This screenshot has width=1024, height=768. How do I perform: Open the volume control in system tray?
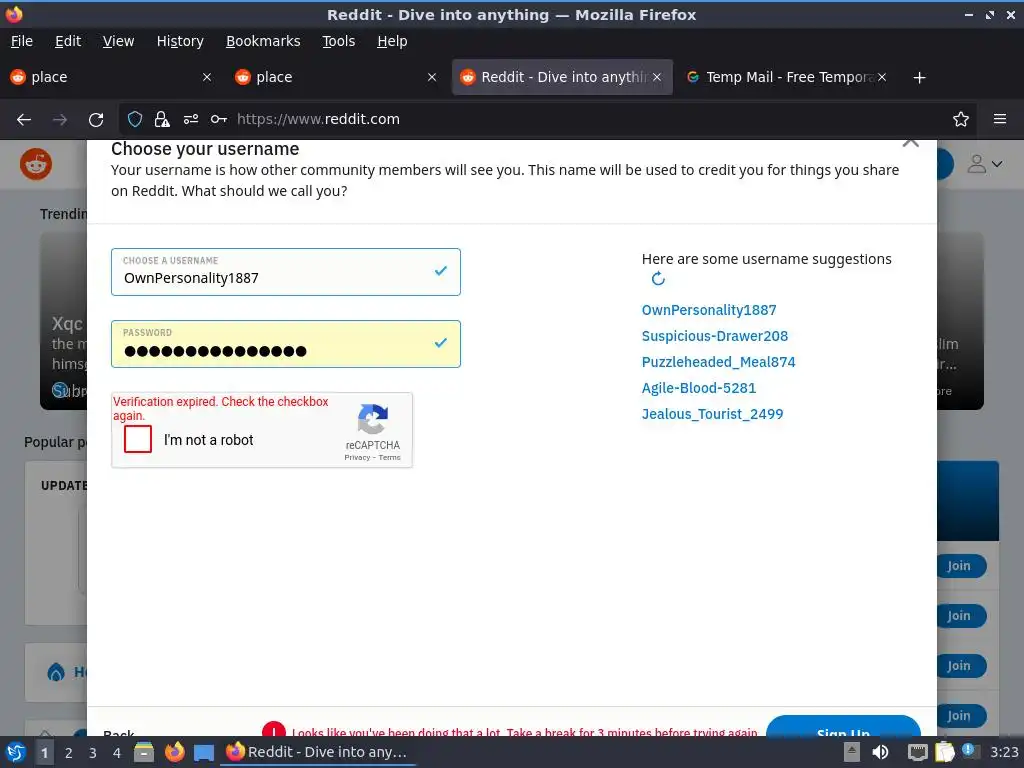[x=880, y=752]
